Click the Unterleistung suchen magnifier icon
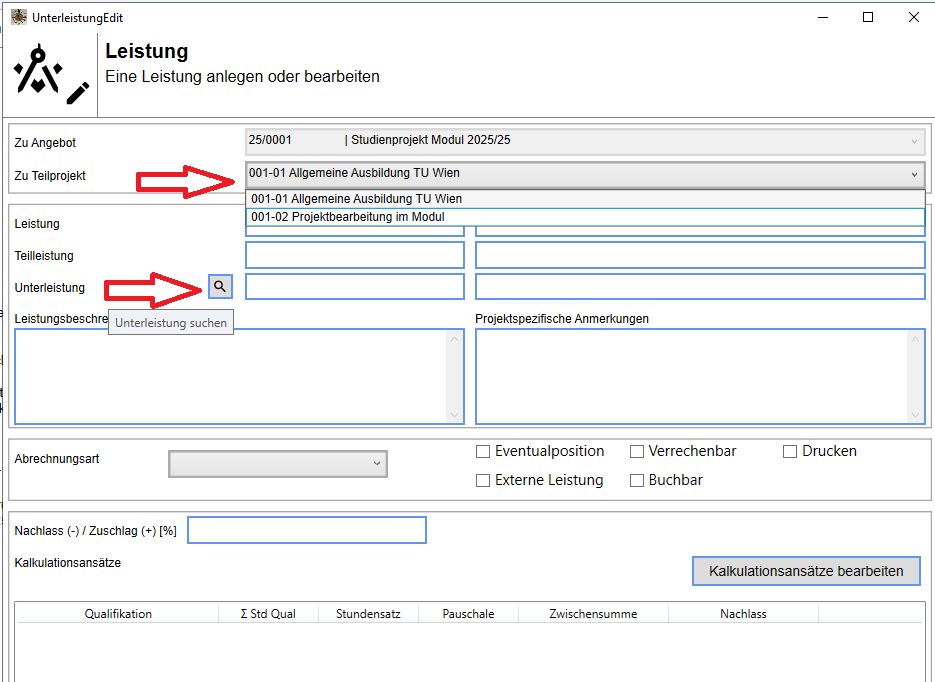 coord(220,287)
